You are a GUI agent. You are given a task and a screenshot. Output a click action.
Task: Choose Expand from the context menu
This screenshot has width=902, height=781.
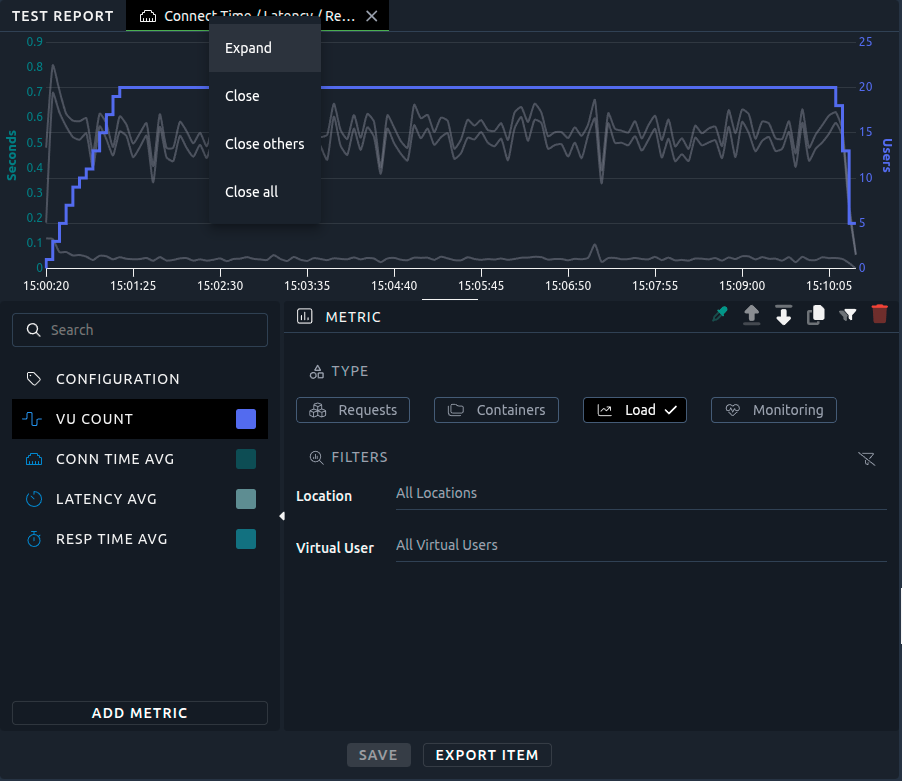pyautogui.click(x=249, y=48)
